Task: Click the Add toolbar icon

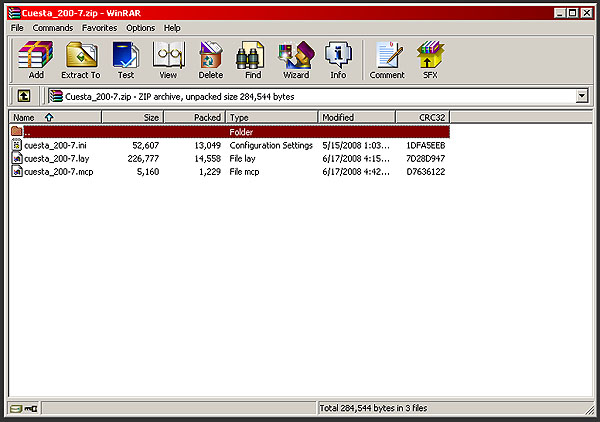Action: pyautogui.click(x=36, y=60)
